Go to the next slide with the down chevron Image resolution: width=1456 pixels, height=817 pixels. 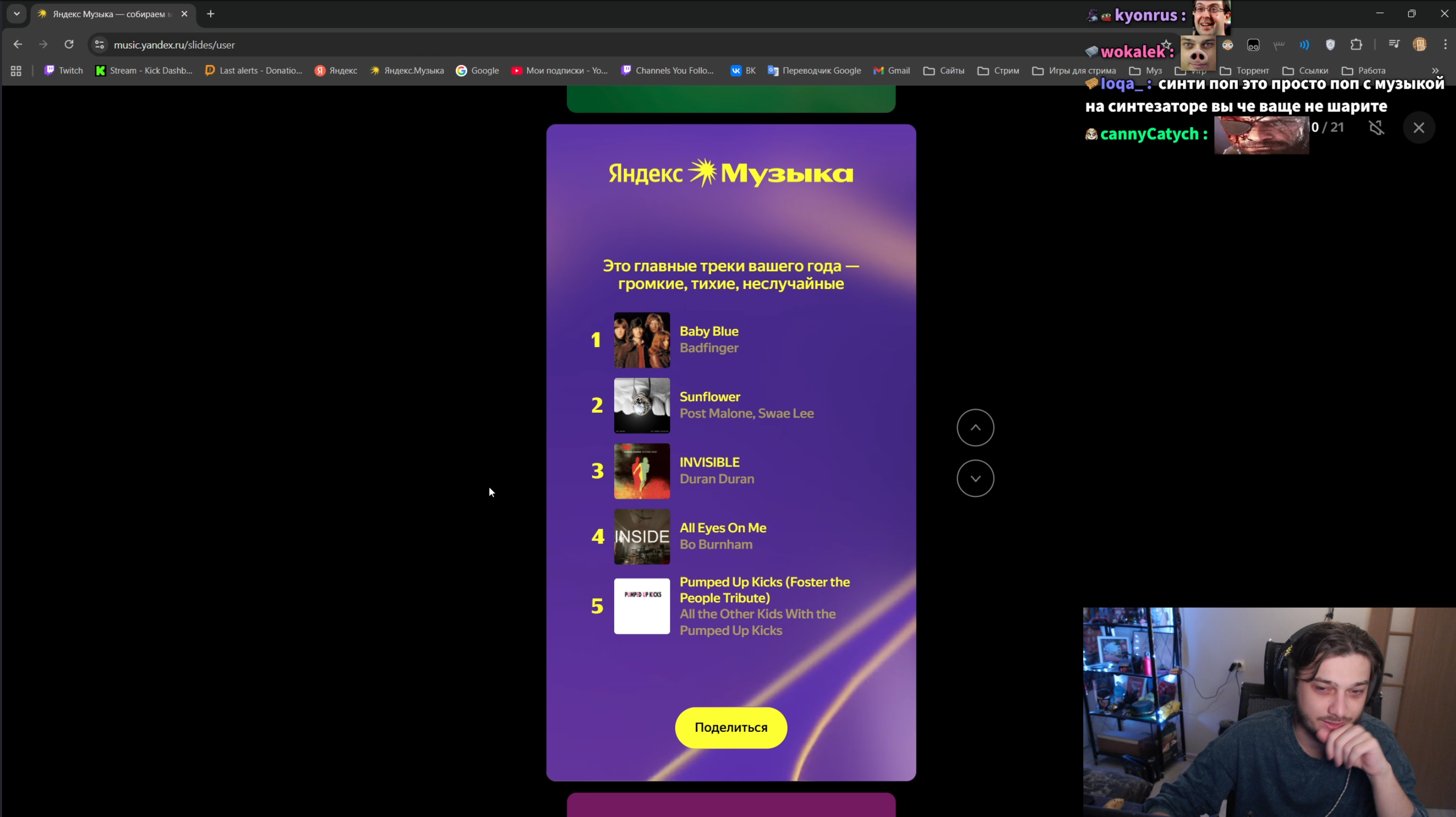pos(975,478)
